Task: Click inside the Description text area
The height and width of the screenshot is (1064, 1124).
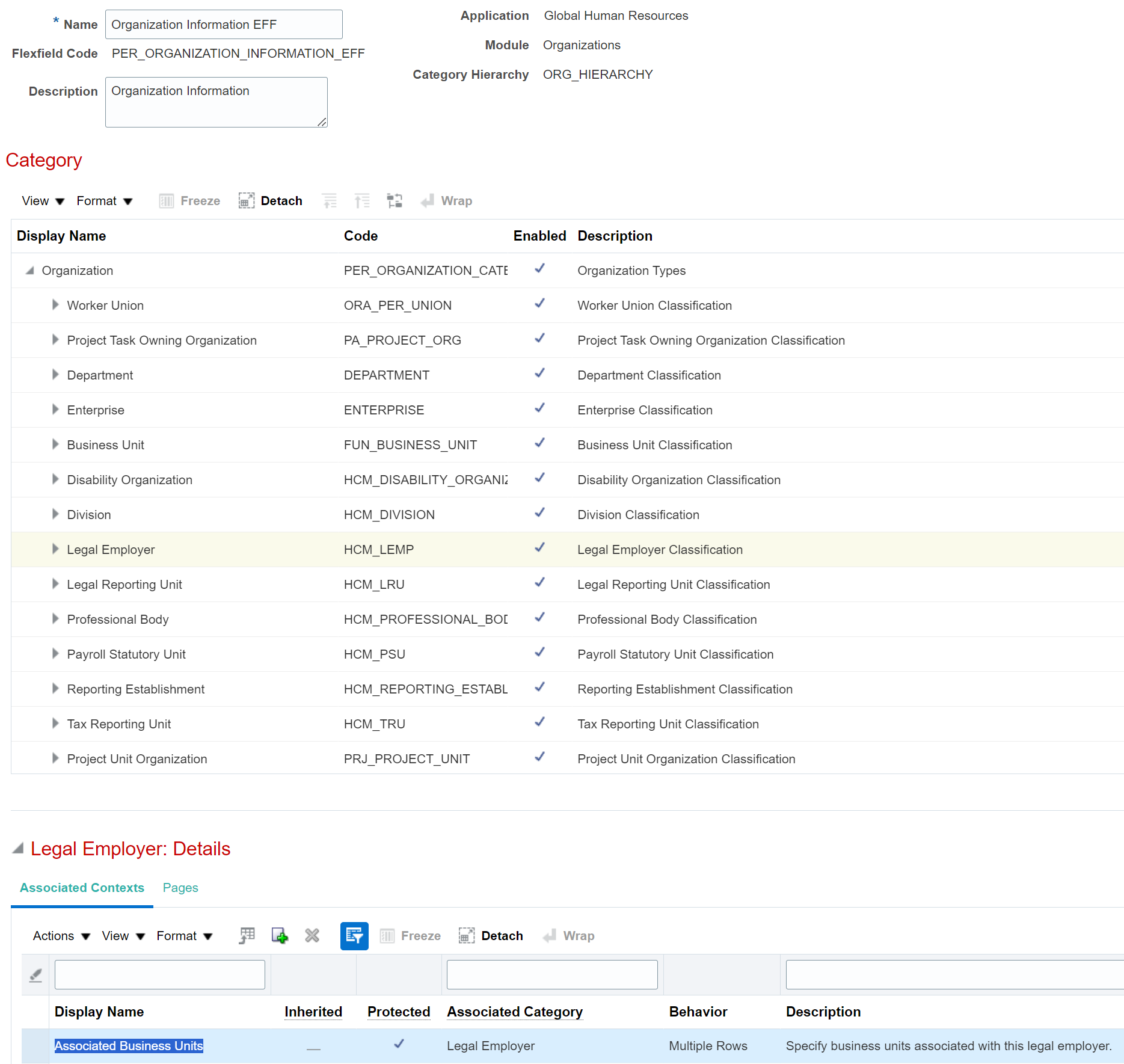Action: pos(216,102)
